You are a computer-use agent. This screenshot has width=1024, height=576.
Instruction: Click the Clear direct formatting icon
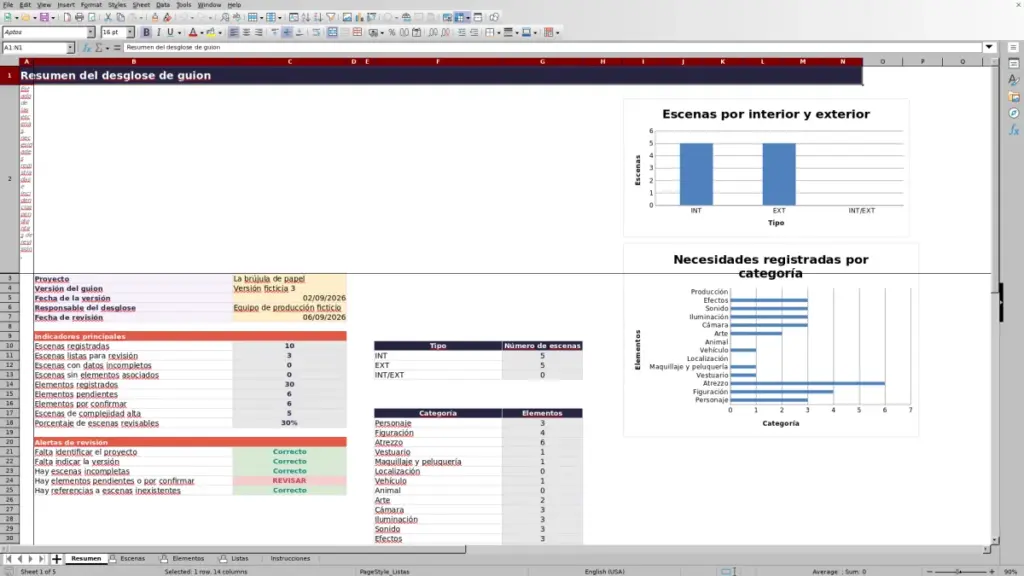pyautogui.click(x=167, y=18)
